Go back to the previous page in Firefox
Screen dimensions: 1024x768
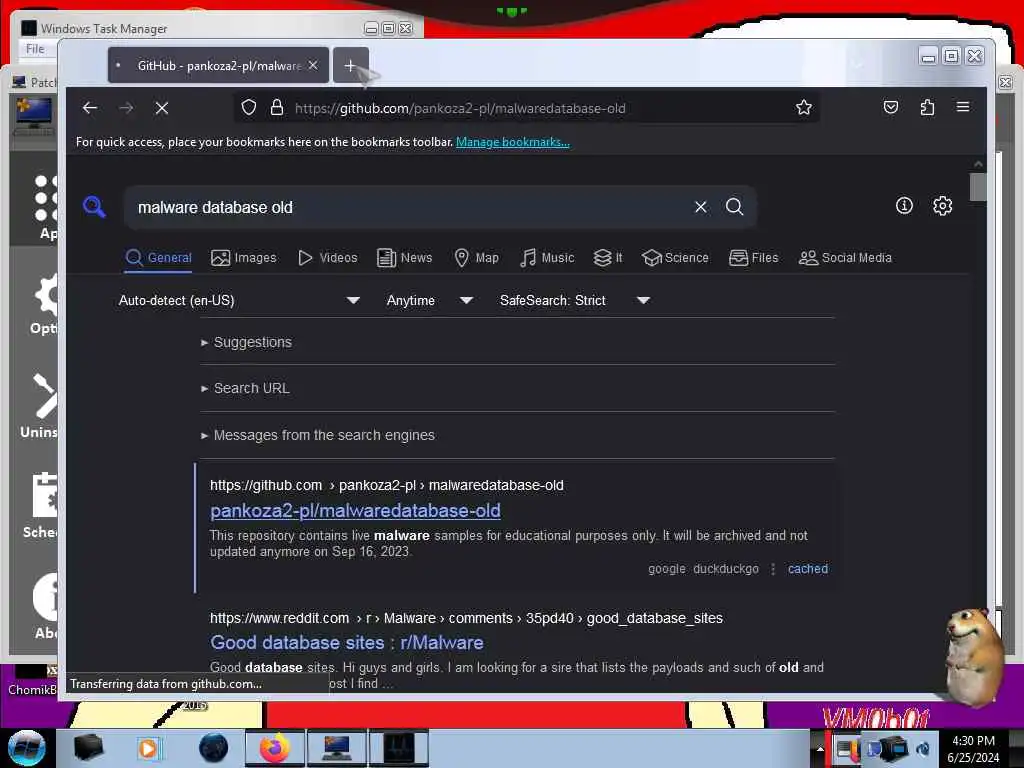pos(90,108)
